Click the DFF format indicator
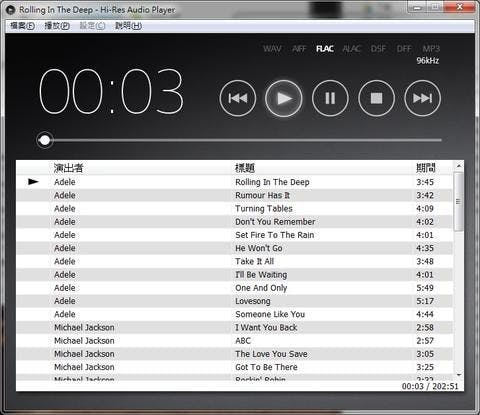 tap(404, 49)
